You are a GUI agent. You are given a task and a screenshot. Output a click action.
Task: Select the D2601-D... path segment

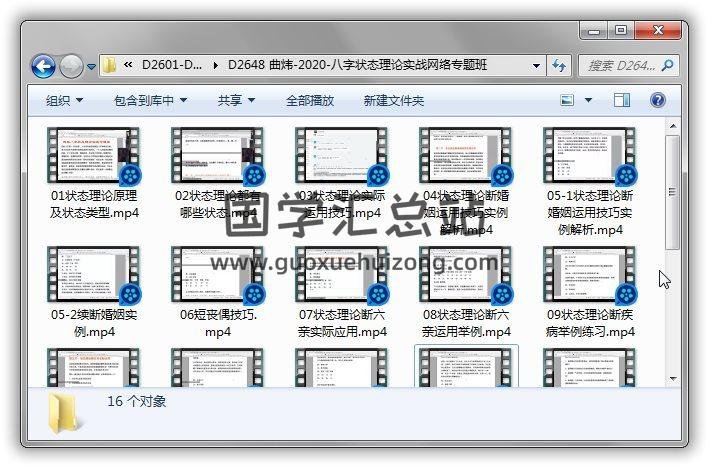pyautogui.click(x=172, y=65)
